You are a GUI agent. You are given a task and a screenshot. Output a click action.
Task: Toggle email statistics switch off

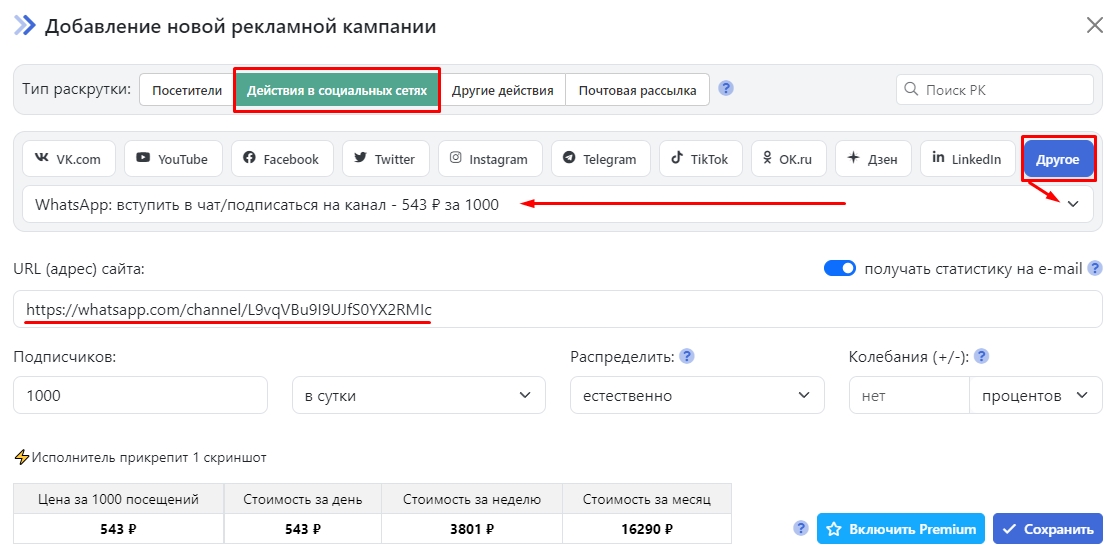point(839,268)
